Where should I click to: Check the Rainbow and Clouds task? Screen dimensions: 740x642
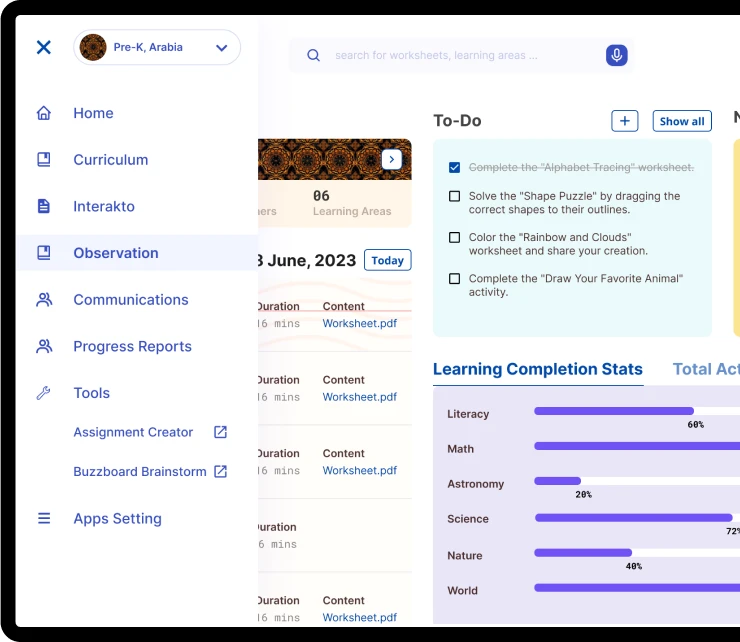tap(455, 238)
